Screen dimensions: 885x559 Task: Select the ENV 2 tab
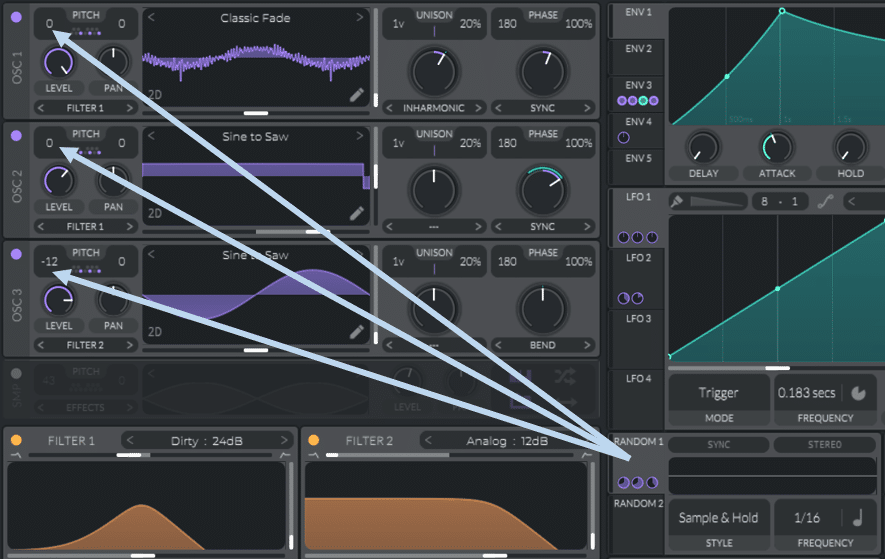[x=638, y=49]
